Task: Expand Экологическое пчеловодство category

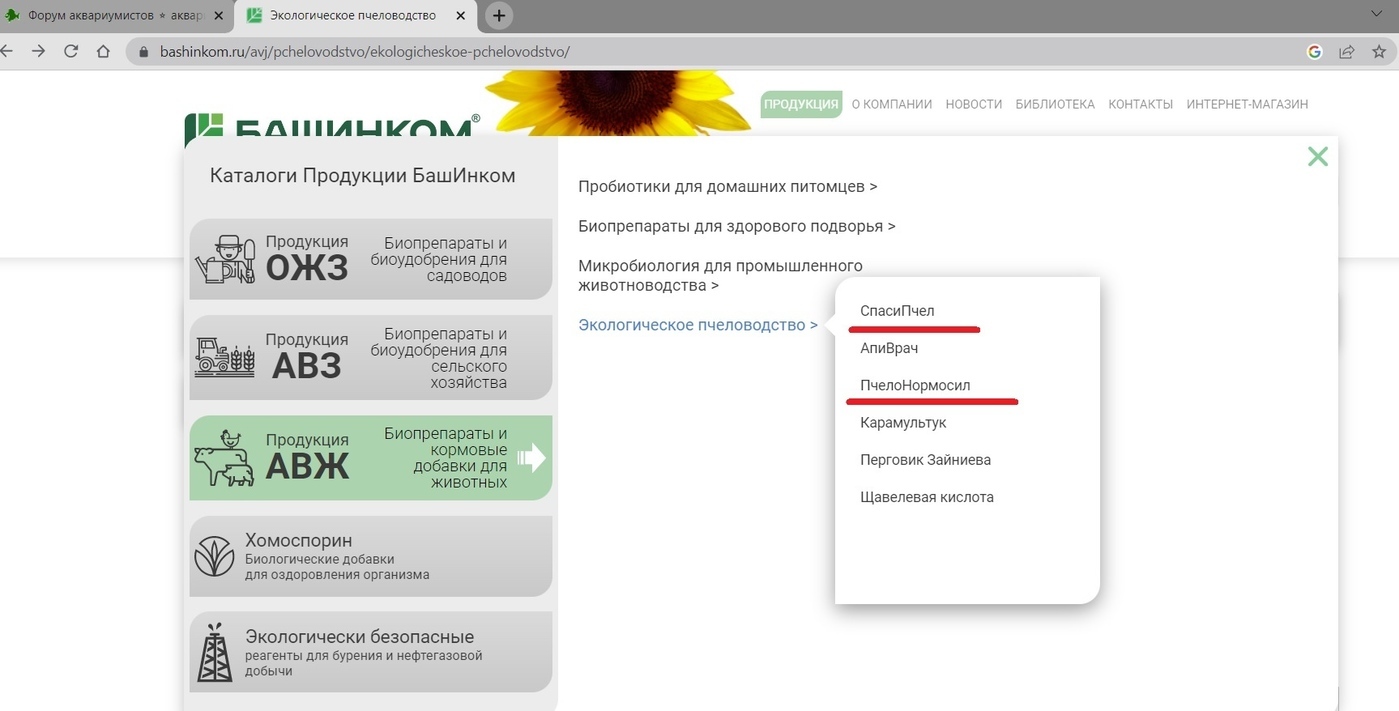Action: (x=698, y=325)
